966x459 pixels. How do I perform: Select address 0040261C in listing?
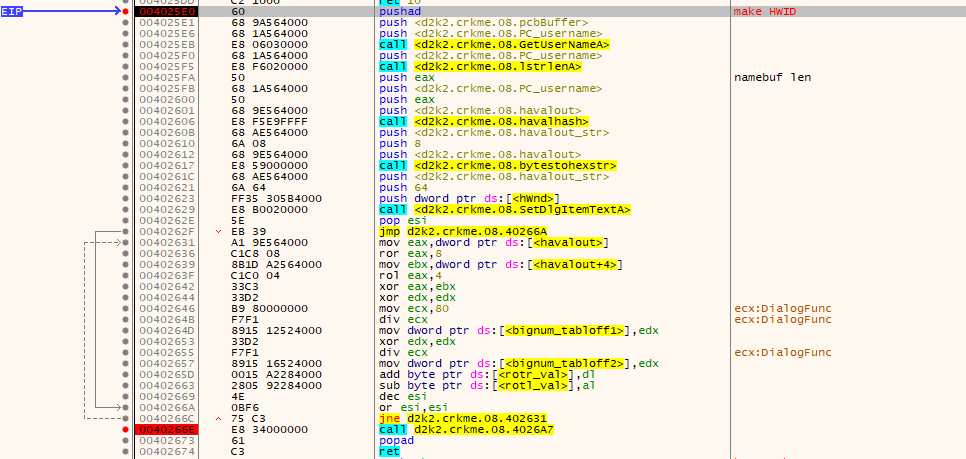click(166, 176)
